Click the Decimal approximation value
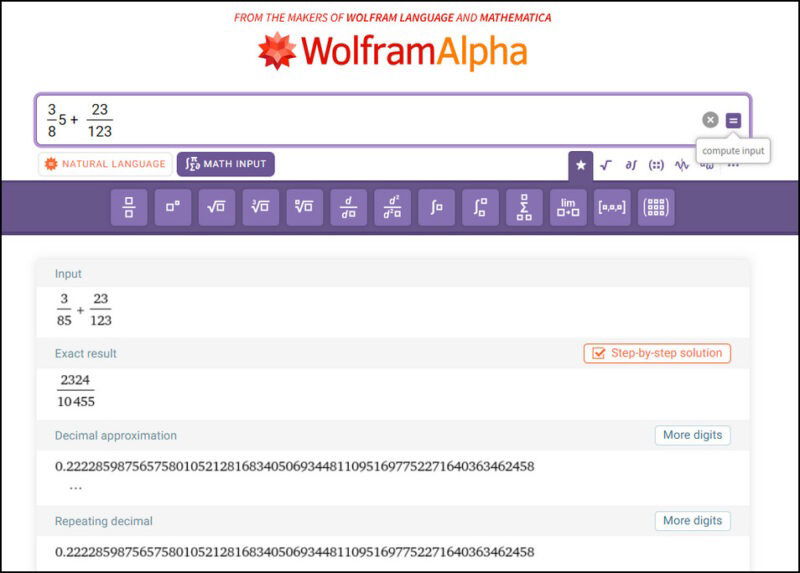The height and width of the screenshot is (573, 800). (294, 466)
